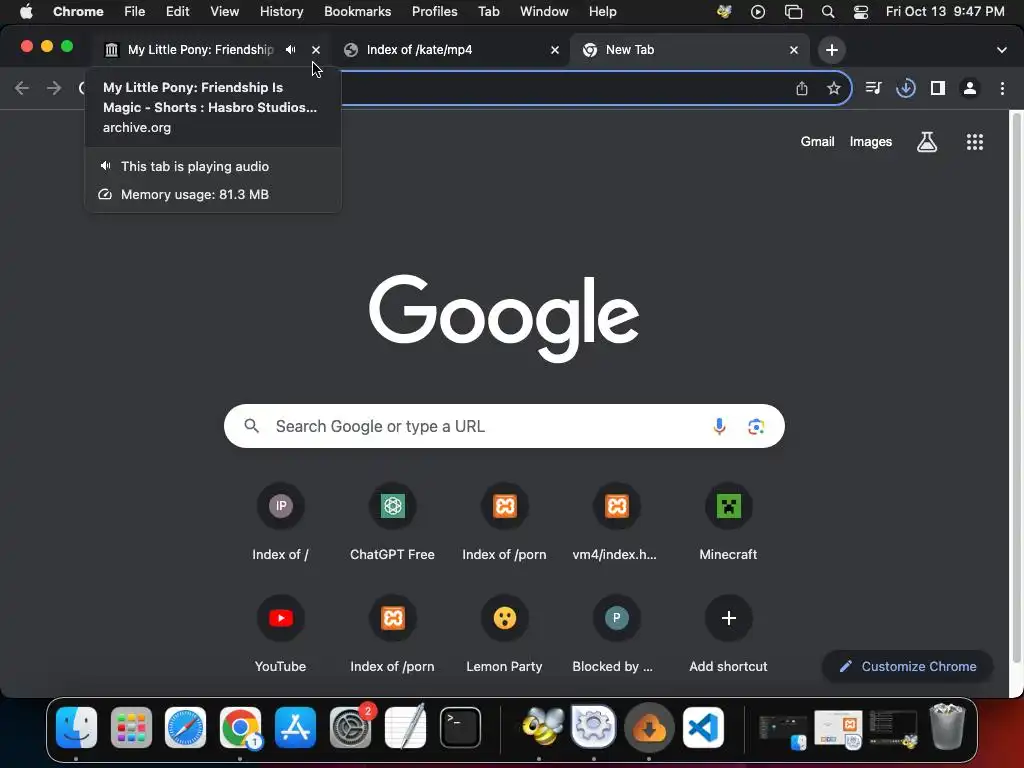Close the My Little Pony tab
The image size is (1024, 768).
pos(316,50)
